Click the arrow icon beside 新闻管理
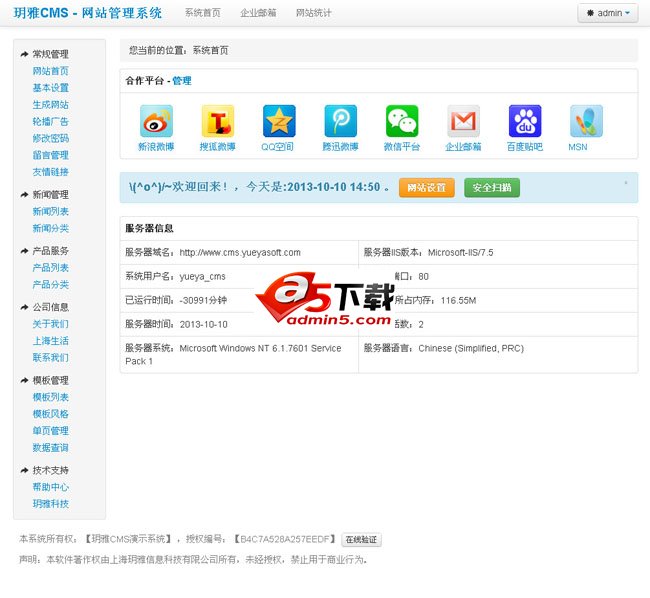 pyautogui.click(x=24, y=195)
